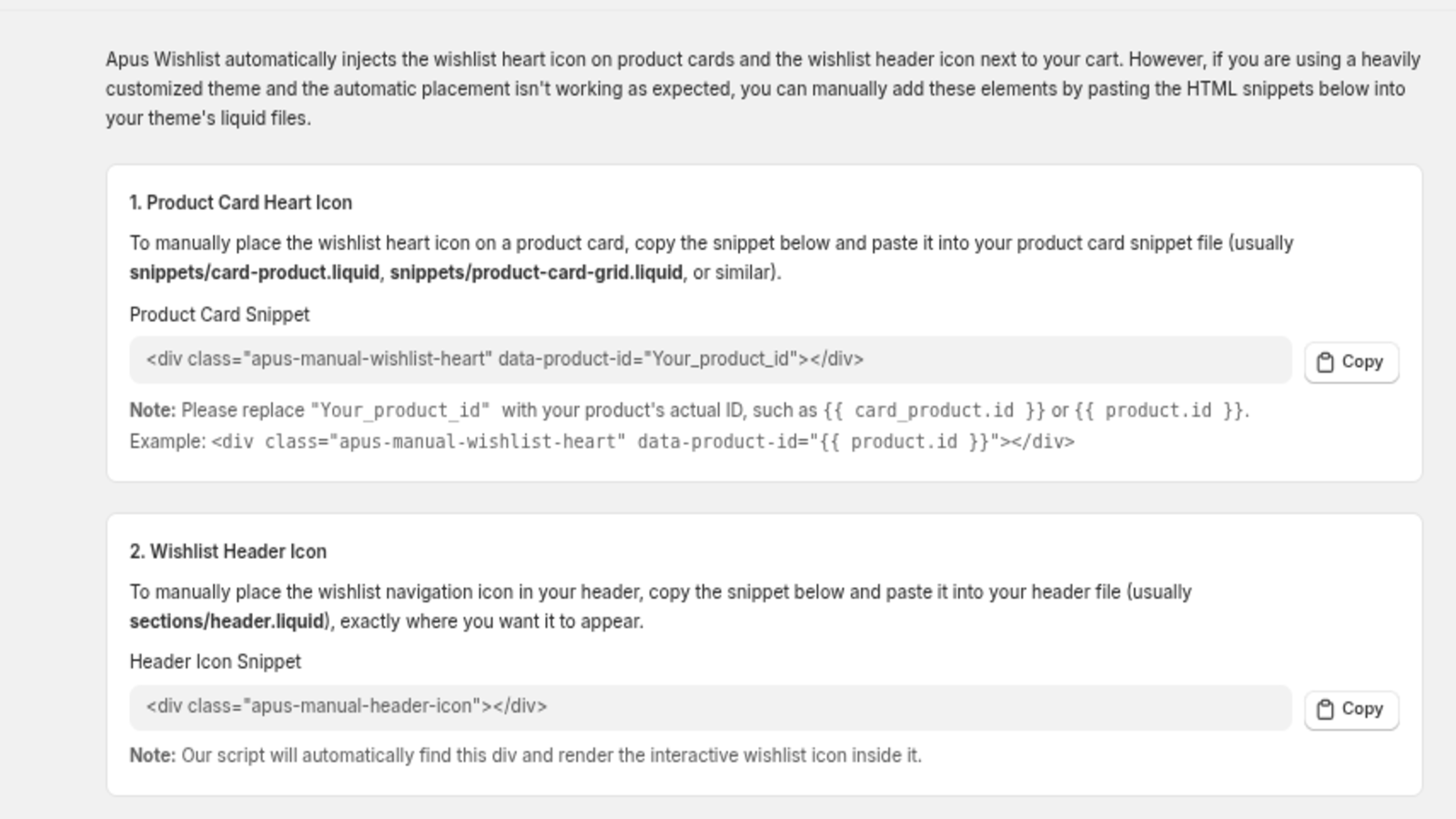
Task: Click bold text snippets/card-product.liquid
Action: tap(254, 273)
